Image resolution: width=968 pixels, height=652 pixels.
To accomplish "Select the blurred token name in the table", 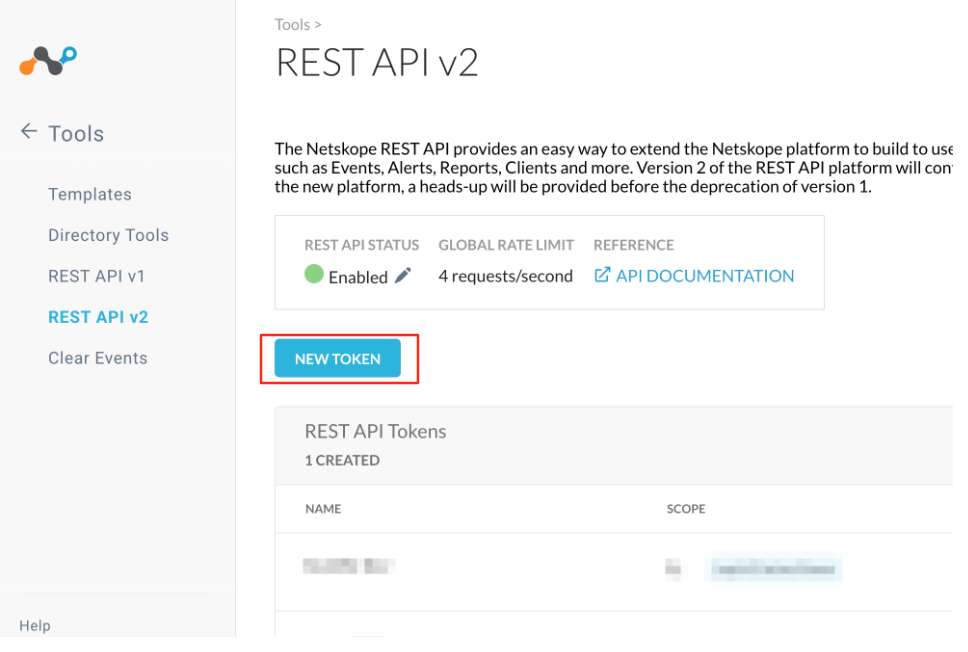I will click(x=349, y=566).
